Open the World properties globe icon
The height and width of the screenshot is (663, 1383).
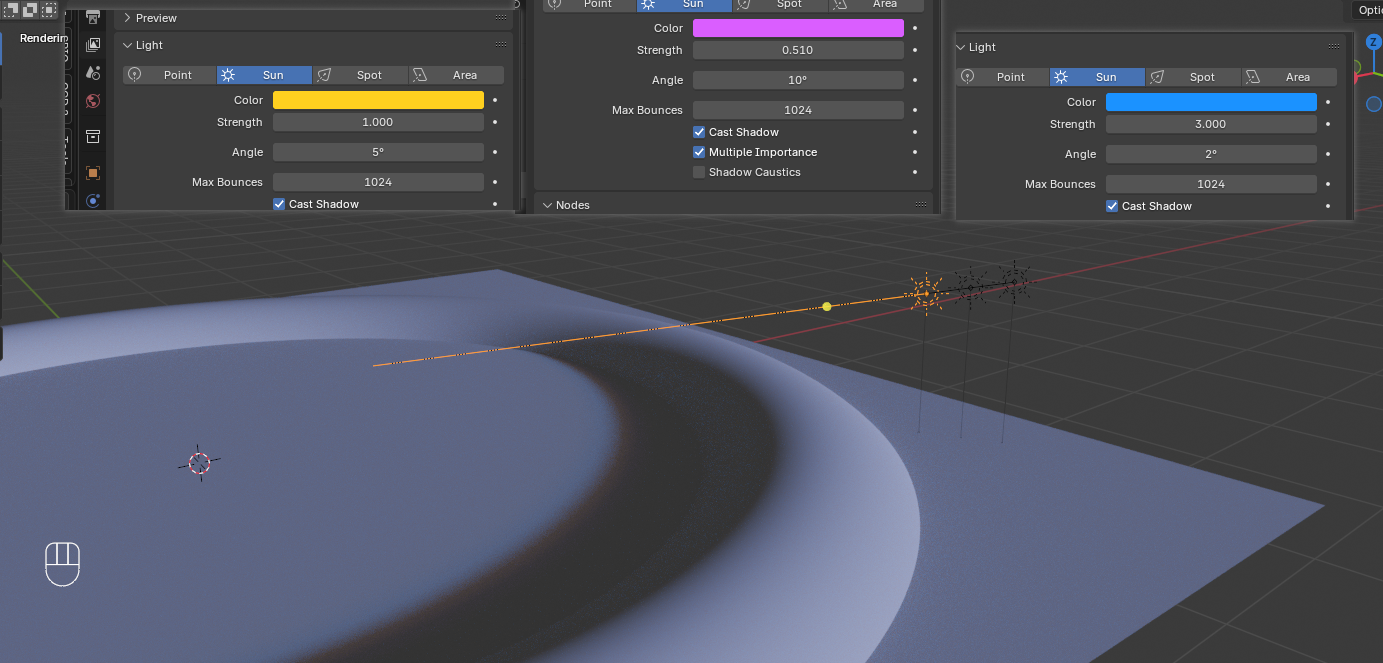pos(93,101)
